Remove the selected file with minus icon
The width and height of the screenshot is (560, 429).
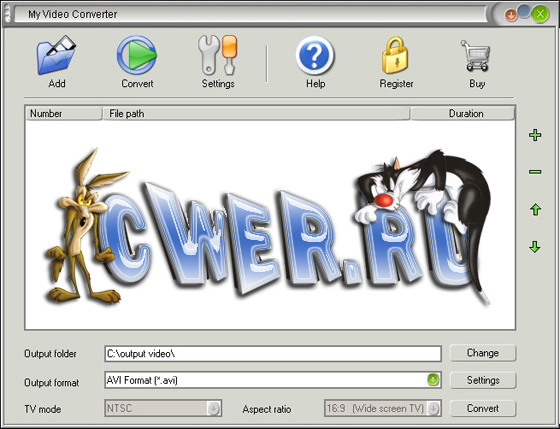[x=535, y=172]
